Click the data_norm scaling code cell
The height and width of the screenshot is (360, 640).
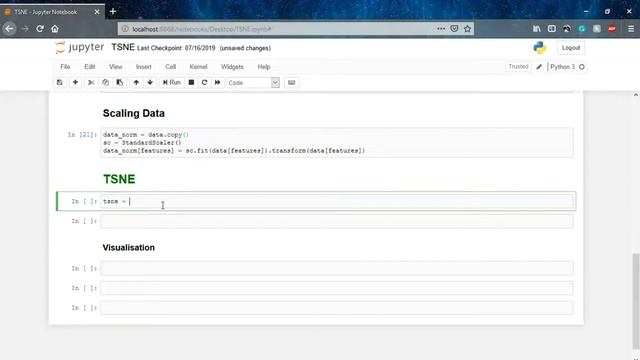(337, 142)
